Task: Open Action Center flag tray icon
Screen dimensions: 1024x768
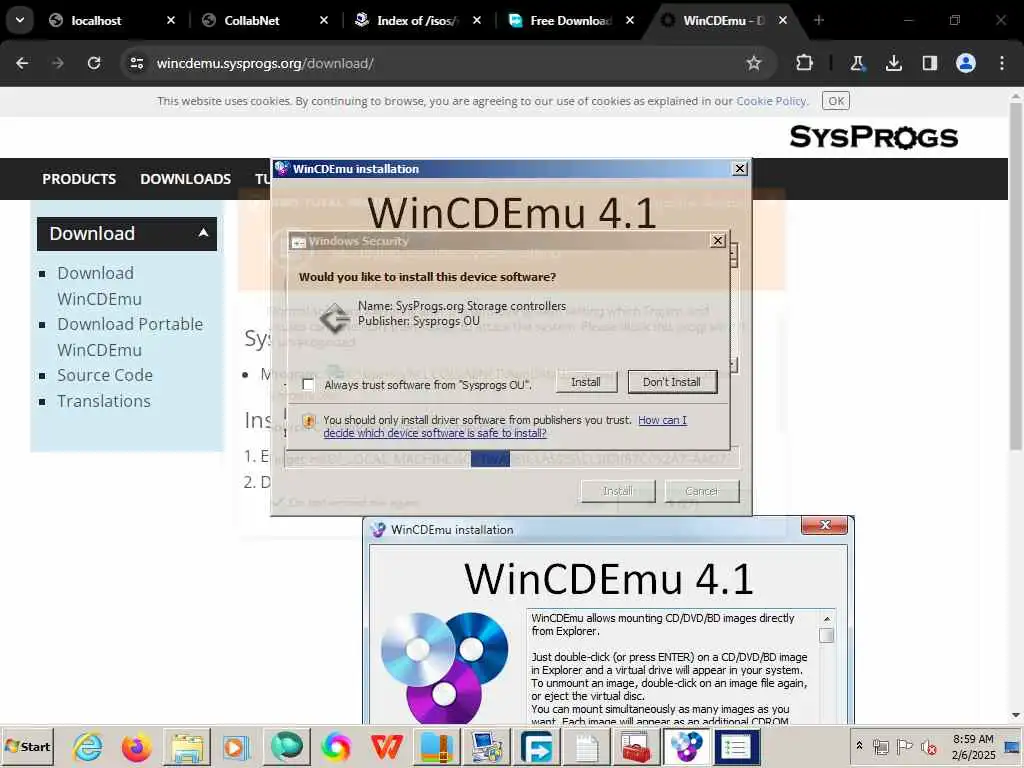Action: point(904,746)
